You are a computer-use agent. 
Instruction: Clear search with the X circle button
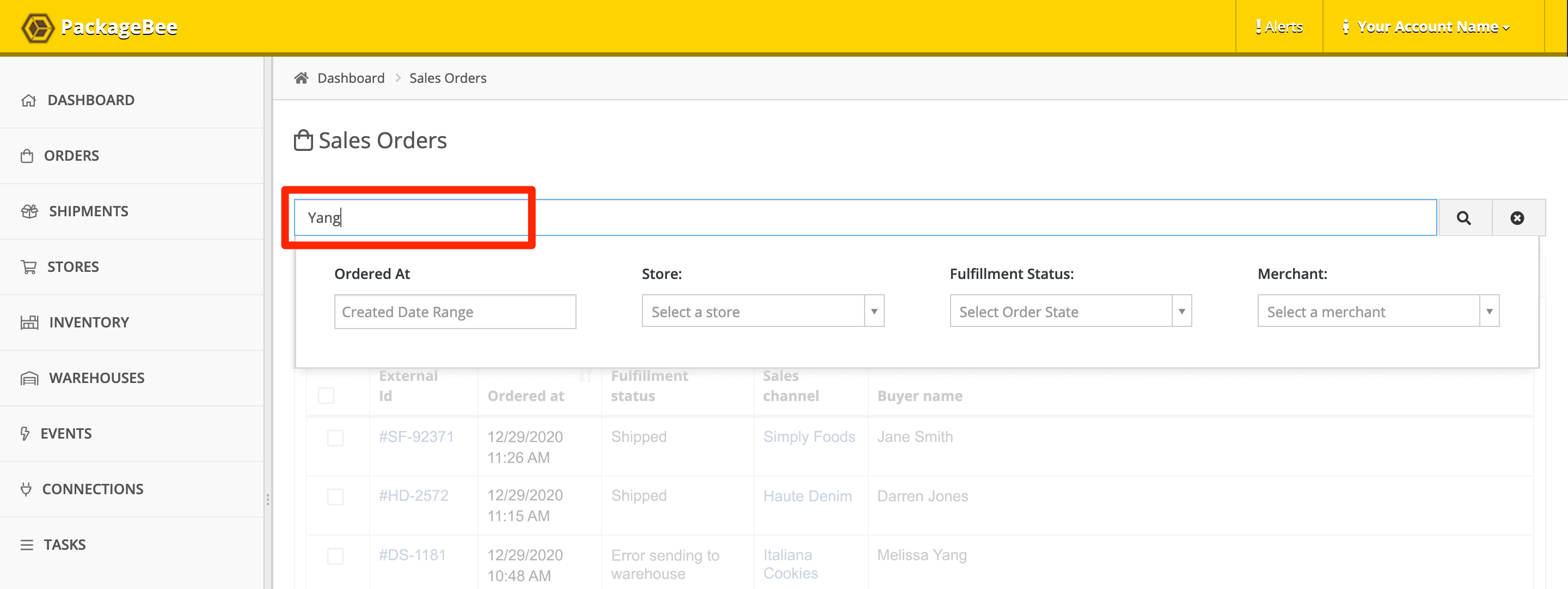(x=1517, y=217)
